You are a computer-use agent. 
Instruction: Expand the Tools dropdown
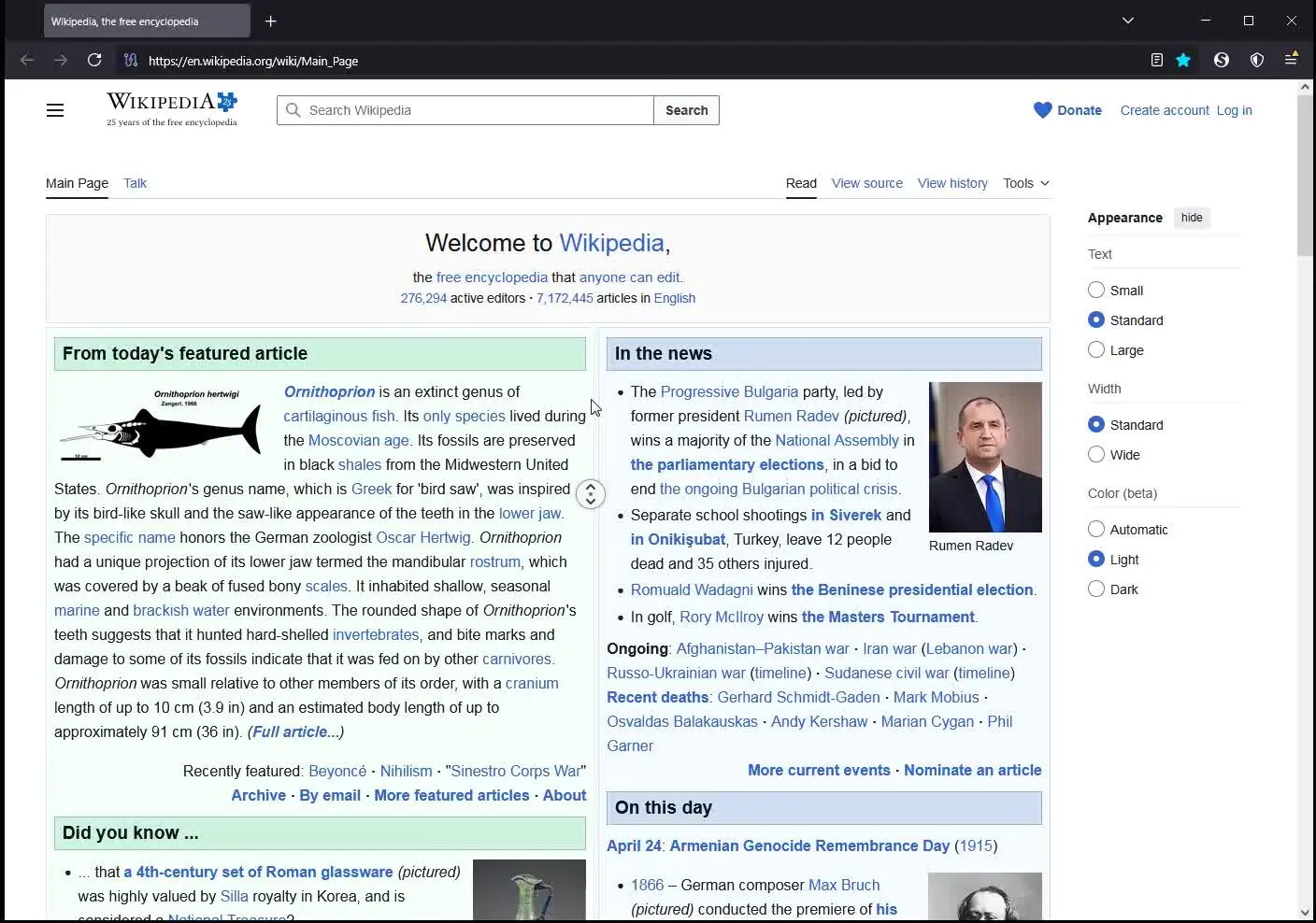pyautogui.click(x=1026, y=183)
